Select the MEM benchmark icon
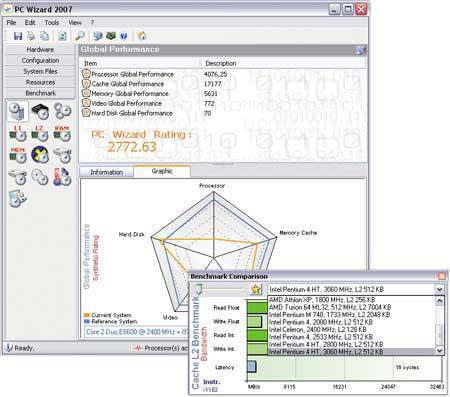The width and height of the screenshot is (450, 397). pos(18,155)
